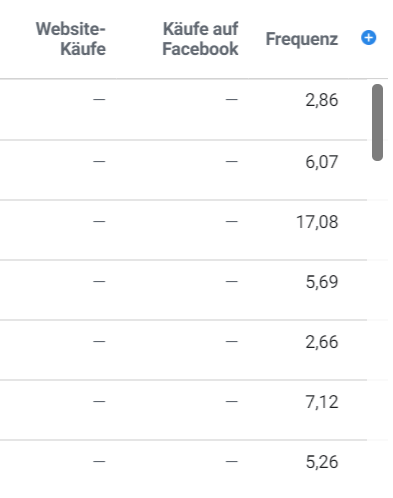Click Website-Käufe dash in the 6,07 row
The height and width of the screenshot is (498, 393).
click(99, 161)
